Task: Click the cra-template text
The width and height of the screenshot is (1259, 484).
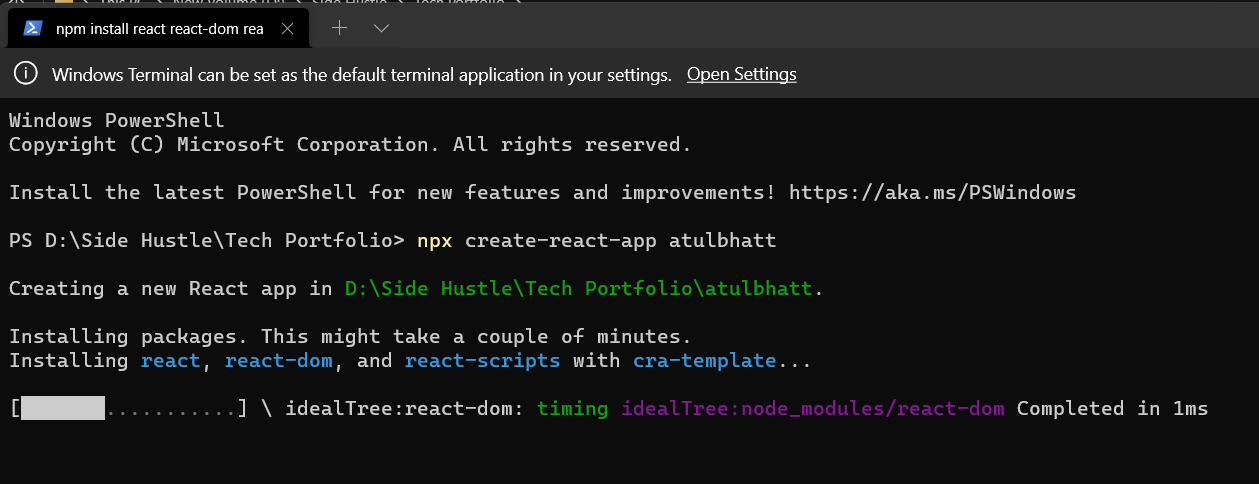Action: click(x=704, y=360)
